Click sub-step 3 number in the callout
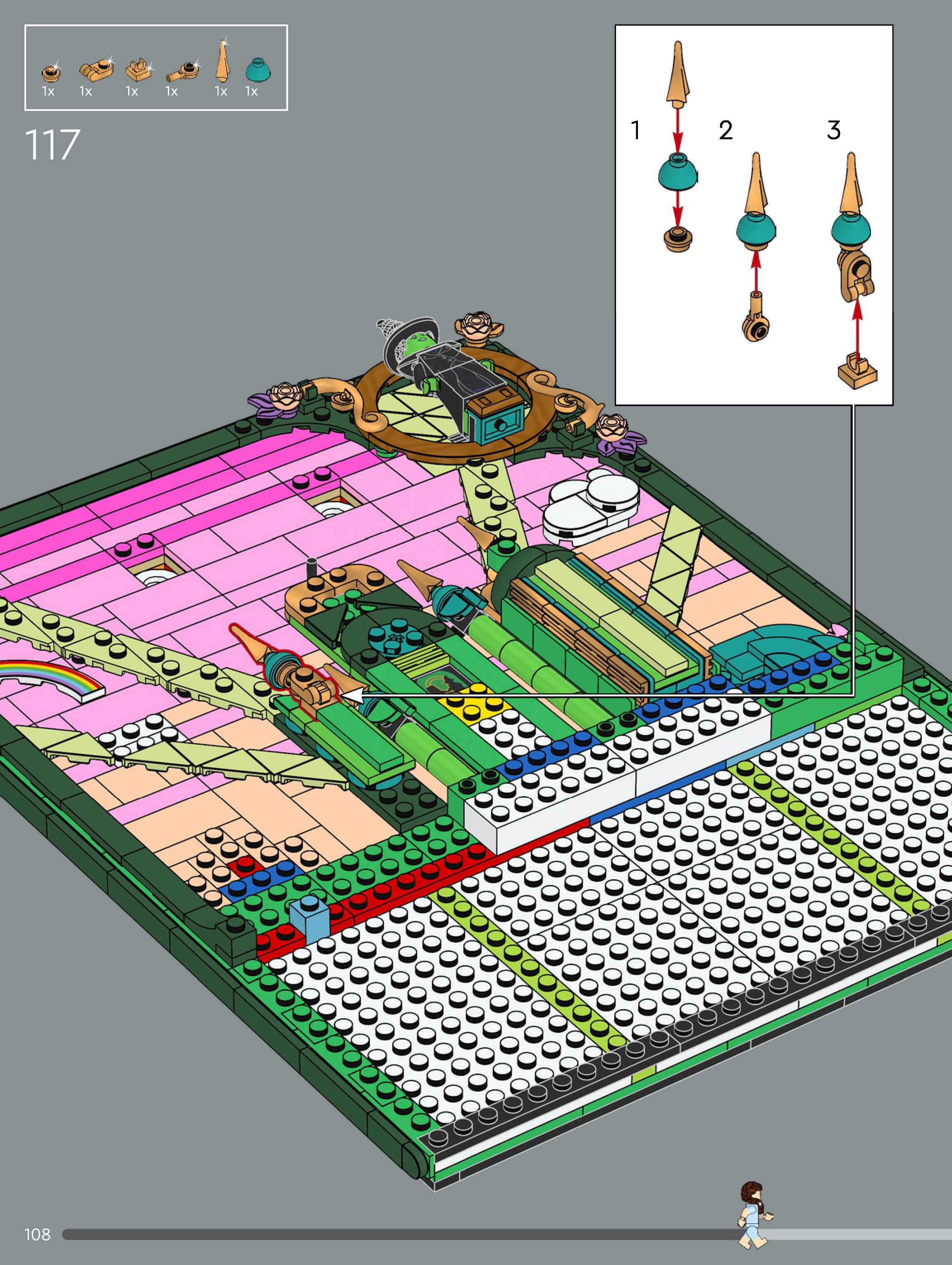Image resolution: width=952 pixels, height=1265 pixels. [x=834, y=130]
